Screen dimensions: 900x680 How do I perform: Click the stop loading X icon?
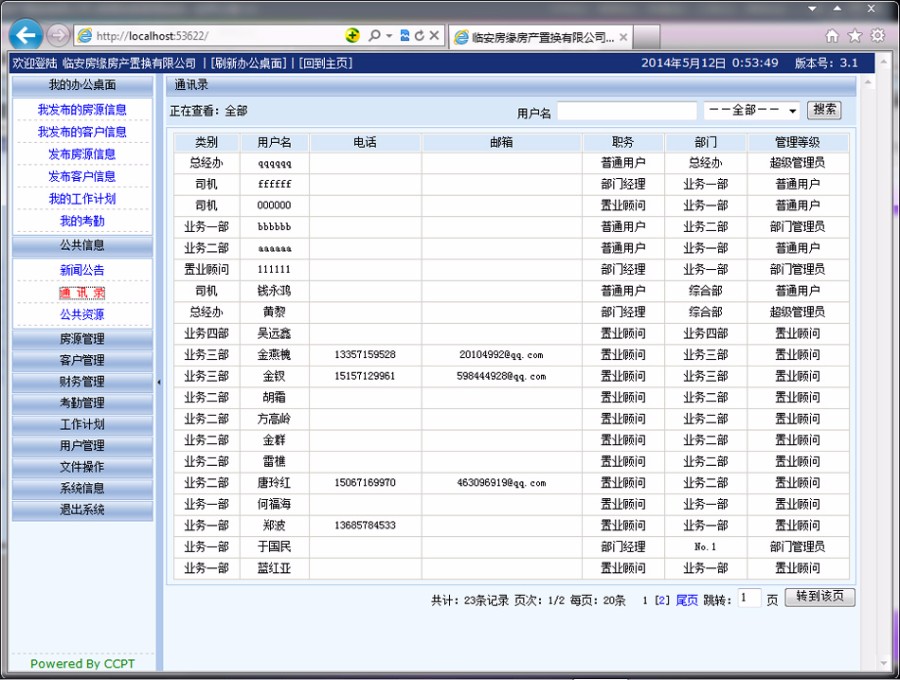(x=434, y=36)
